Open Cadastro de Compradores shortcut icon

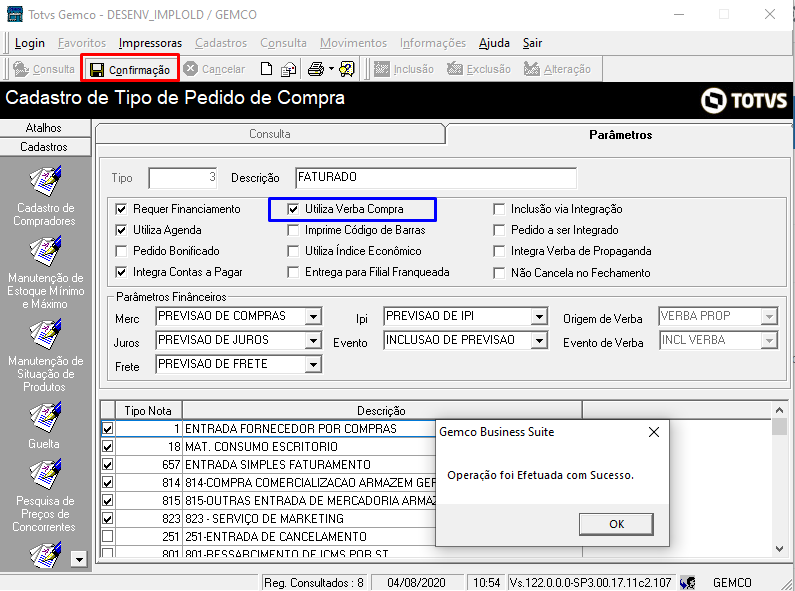click(x=45, y=181)
